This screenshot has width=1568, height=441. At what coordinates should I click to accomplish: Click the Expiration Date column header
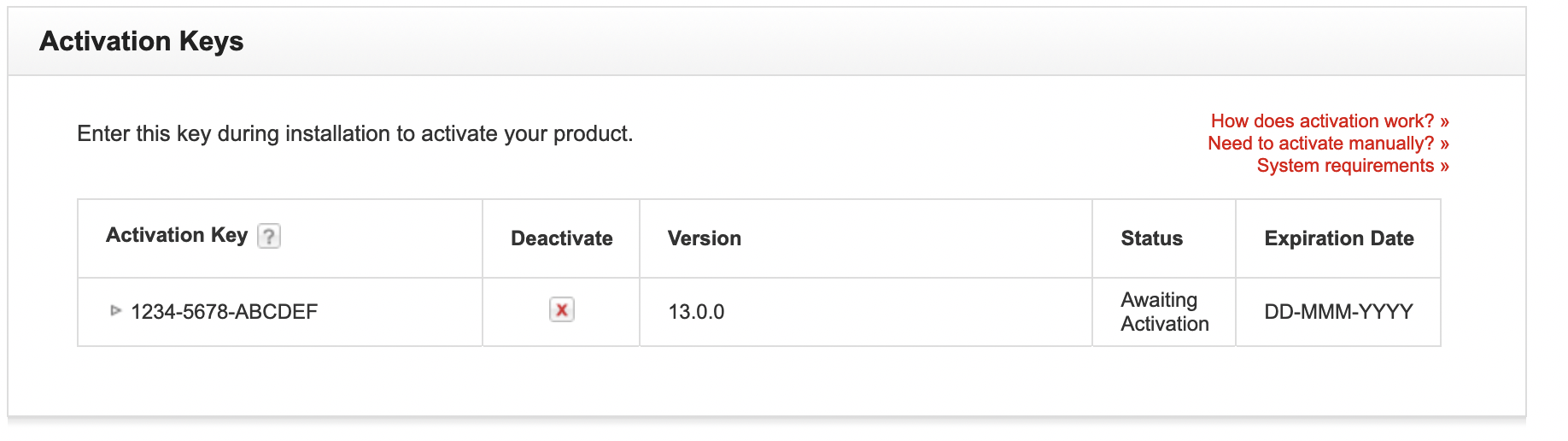click(1338, 238)
